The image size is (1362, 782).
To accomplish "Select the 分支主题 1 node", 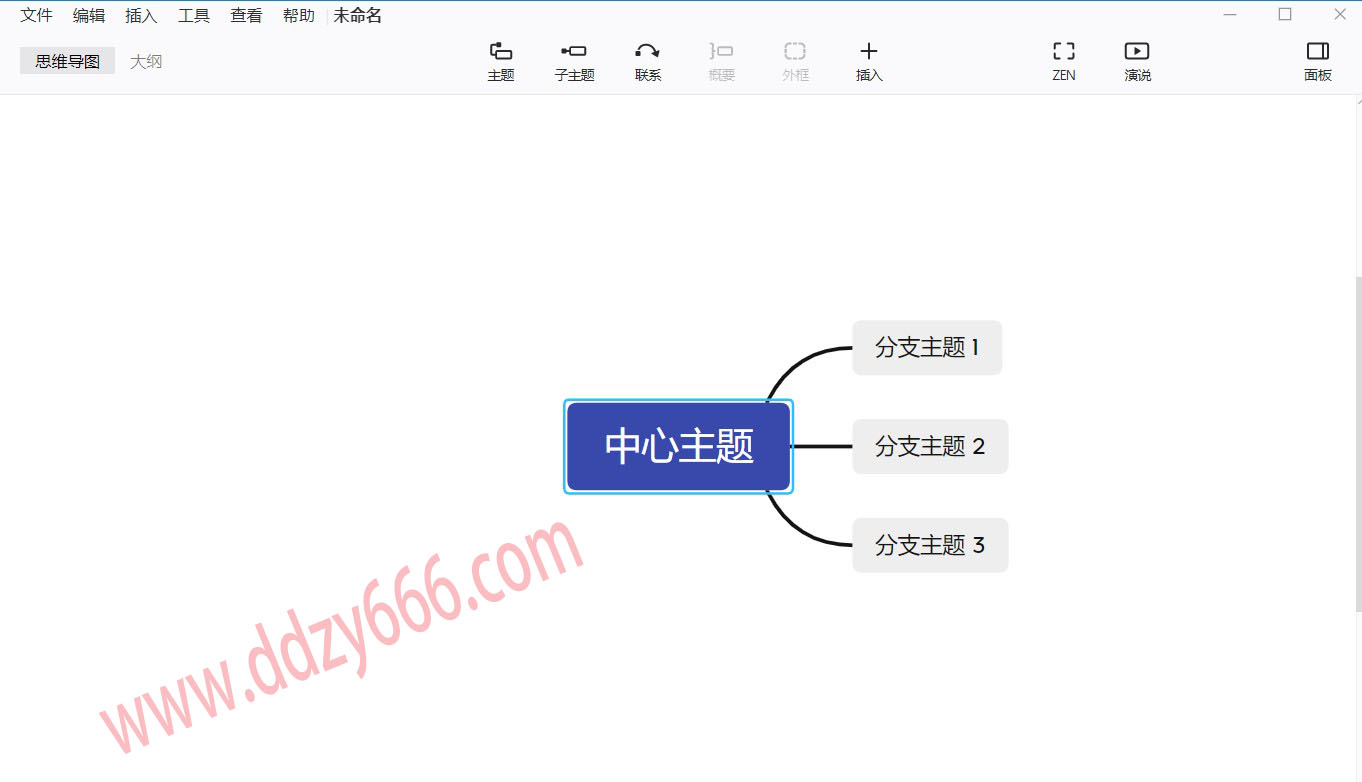I will (x=927, y=348).
